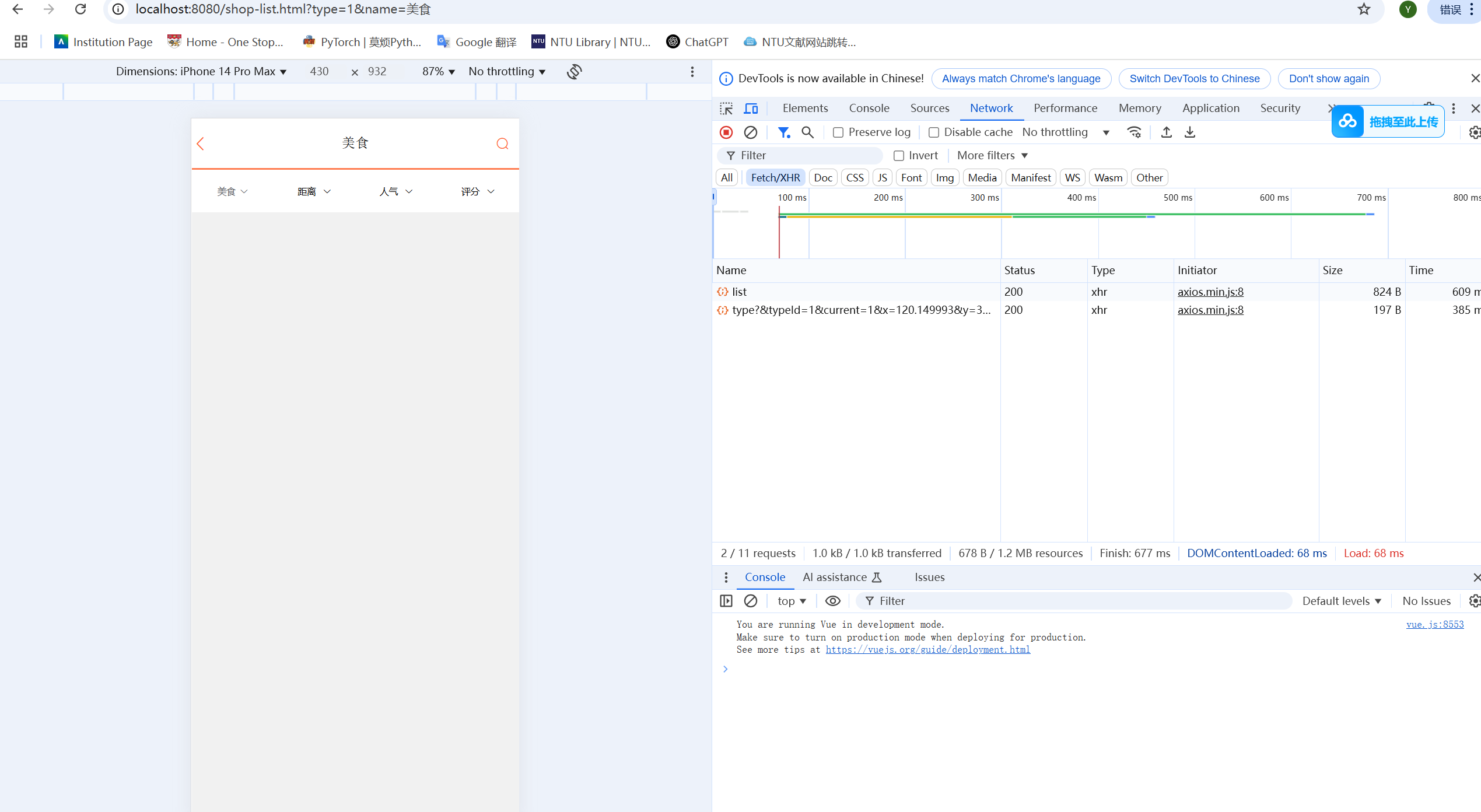
Task: Click the rotate device orientation icon
Action: 575,71
